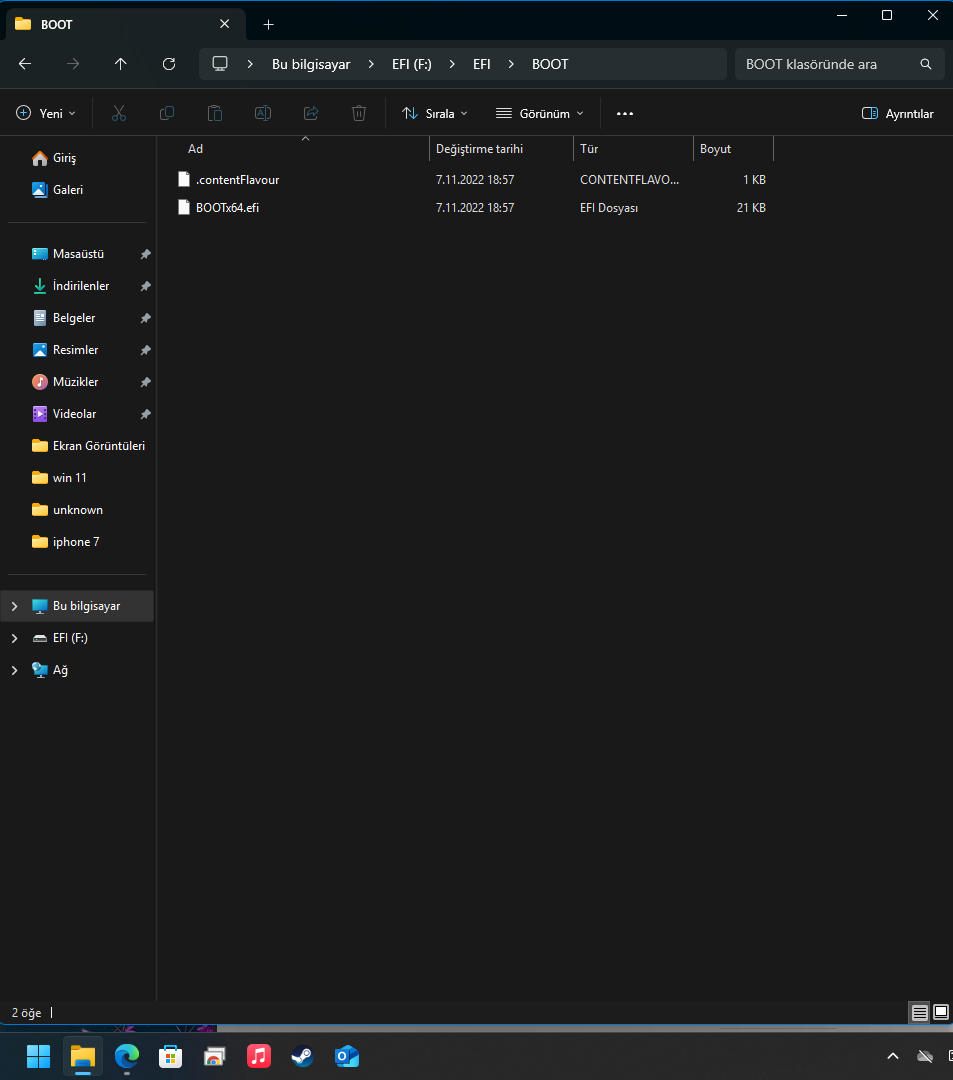Open a new tab with plus button
Screen dimensions: 953x1080
coord(268,24)
